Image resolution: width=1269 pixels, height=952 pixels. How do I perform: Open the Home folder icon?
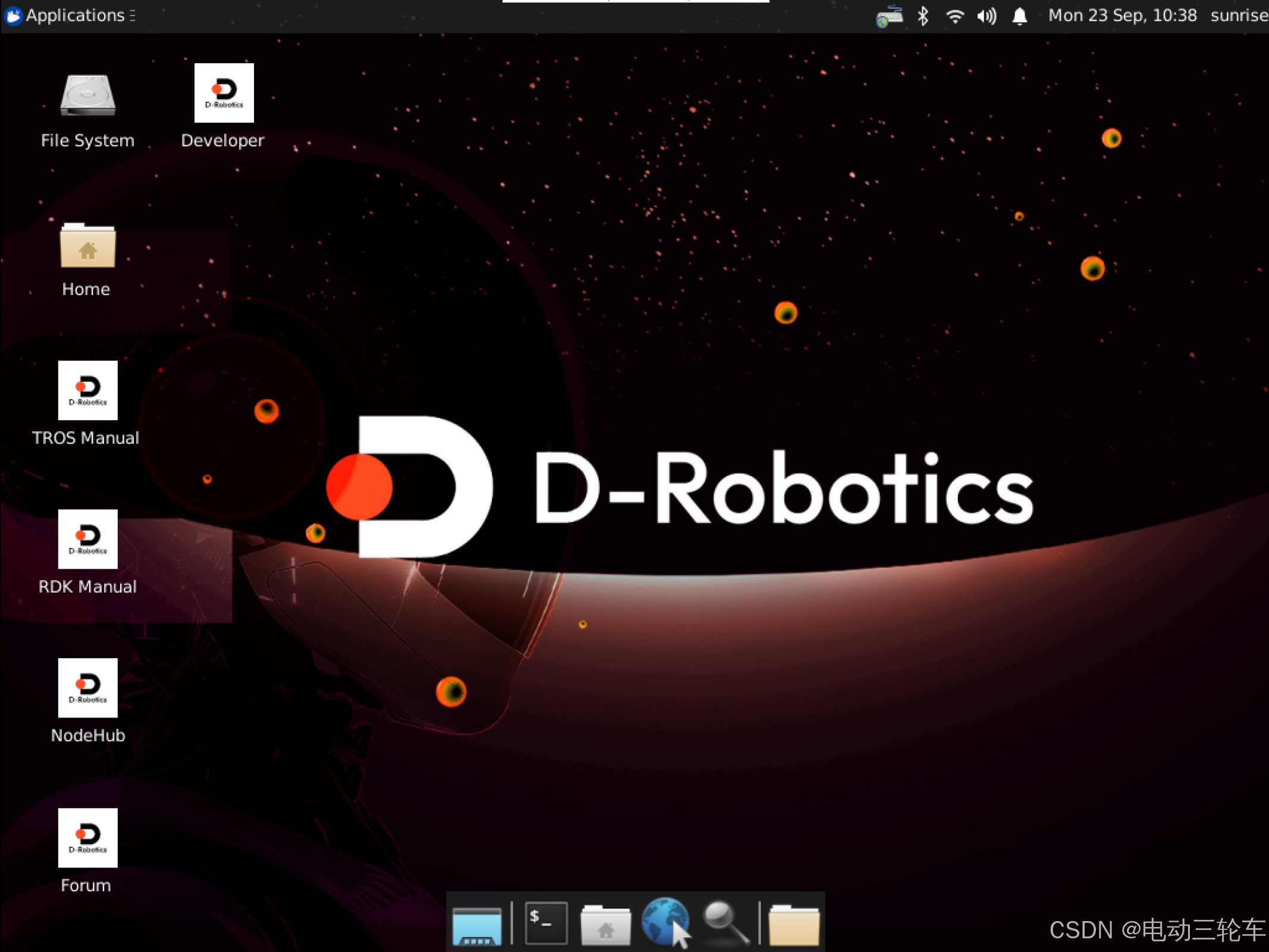click(87, 246)
